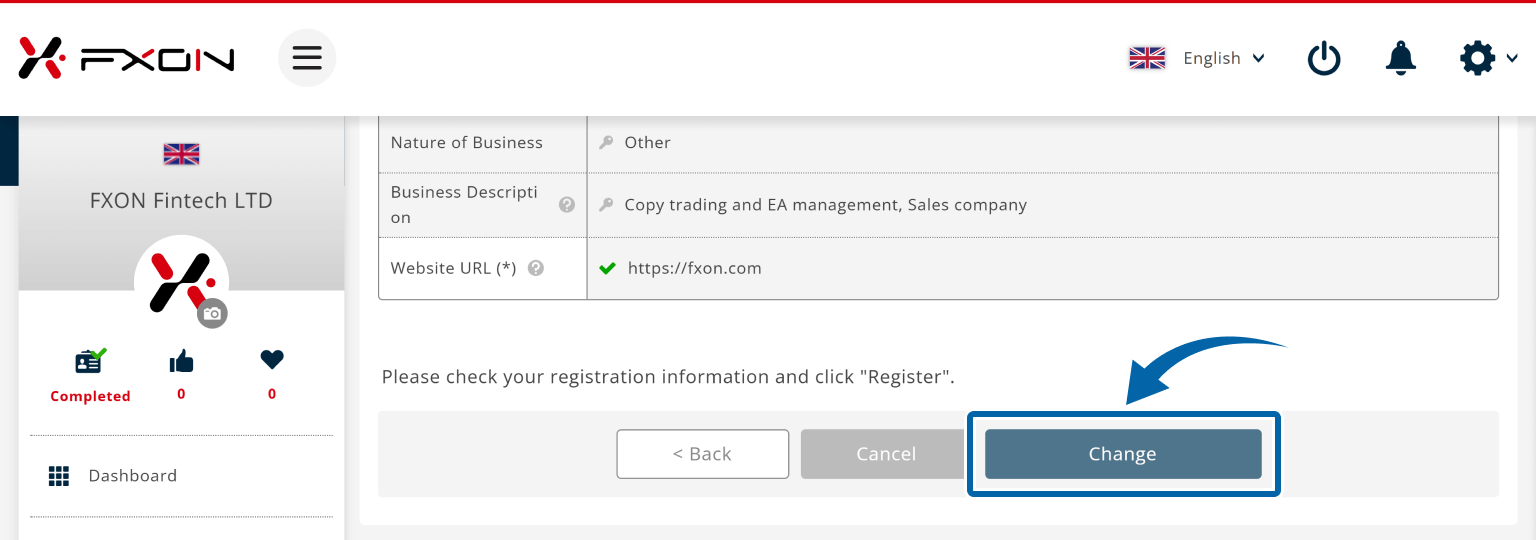This screenshot has height=540, width=1536.
Task: Click the Back button
Action: [702, 454]
